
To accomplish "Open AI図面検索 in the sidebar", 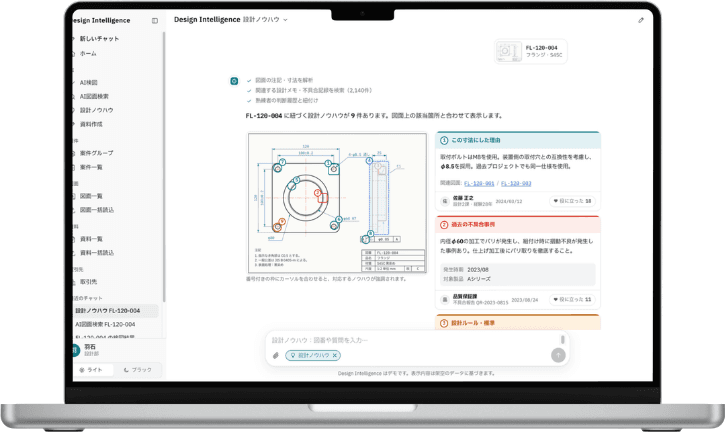I will (94, 96).
